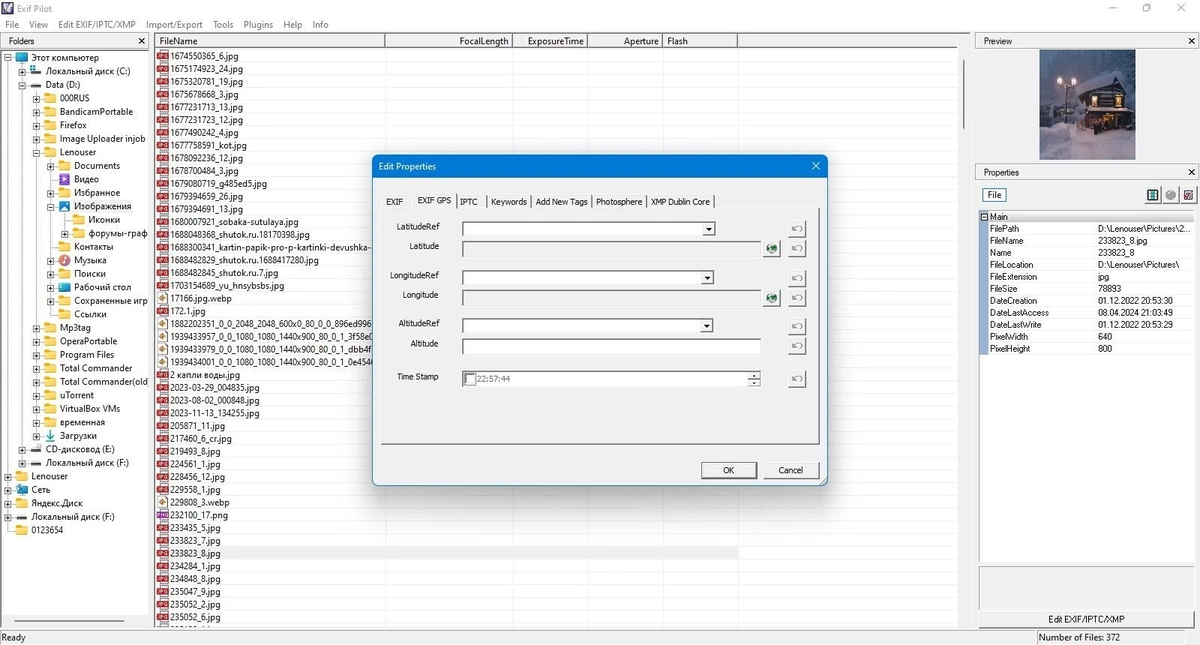Click the red icon in Properties toolbar
The width and height of the screenshot is (1200, 645).
pyautogui.click(x=1188, y=195)
